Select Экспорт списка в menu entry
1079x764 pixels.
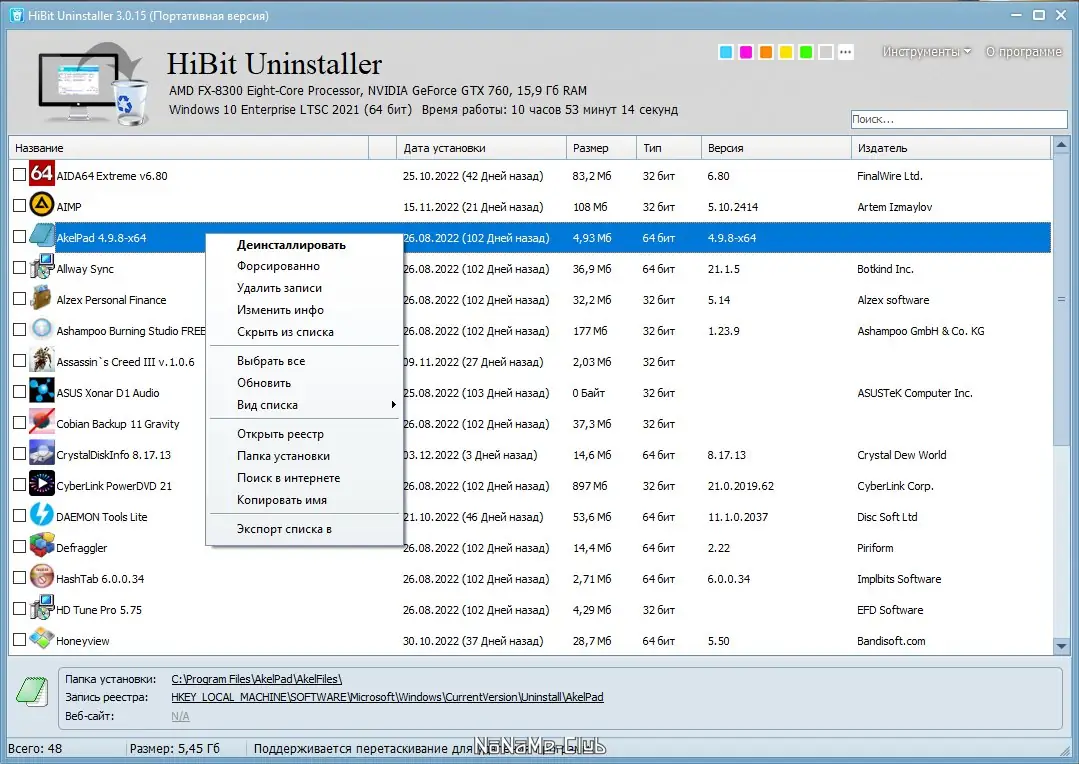point(305,529)
